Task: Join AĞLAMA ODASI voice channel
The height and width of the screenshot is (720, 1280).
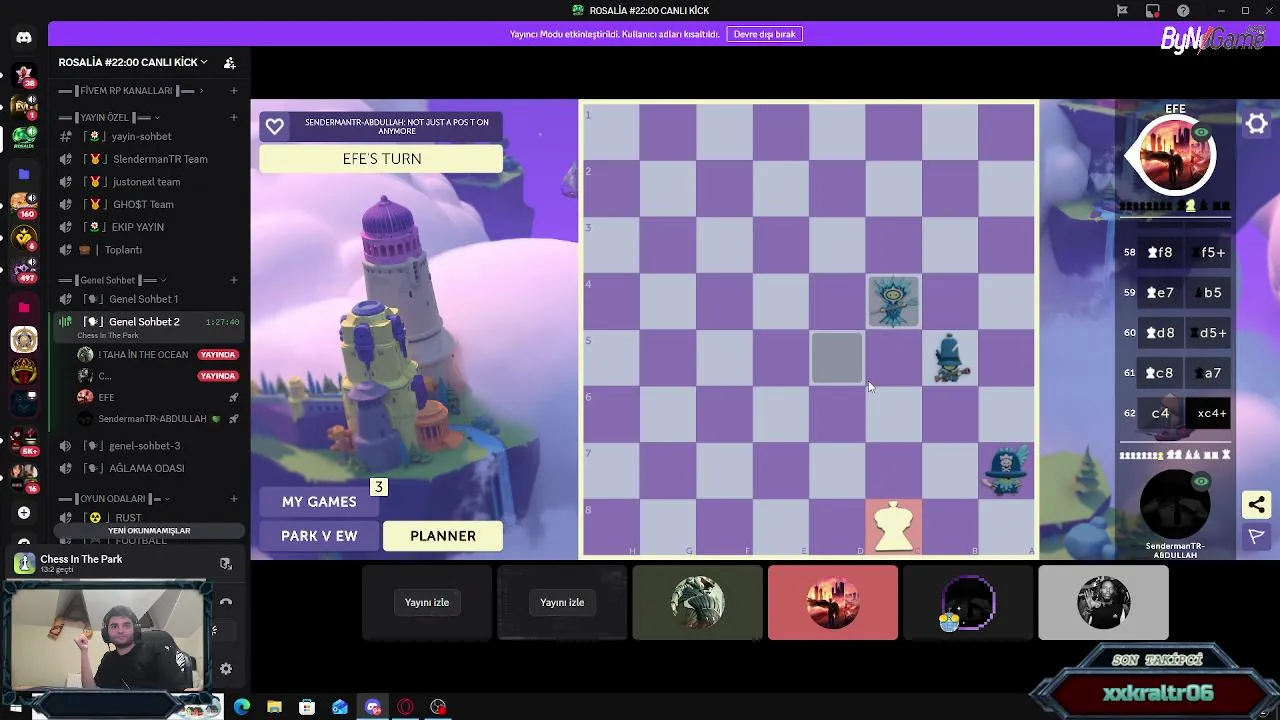Action: click(x=149, y=468)
